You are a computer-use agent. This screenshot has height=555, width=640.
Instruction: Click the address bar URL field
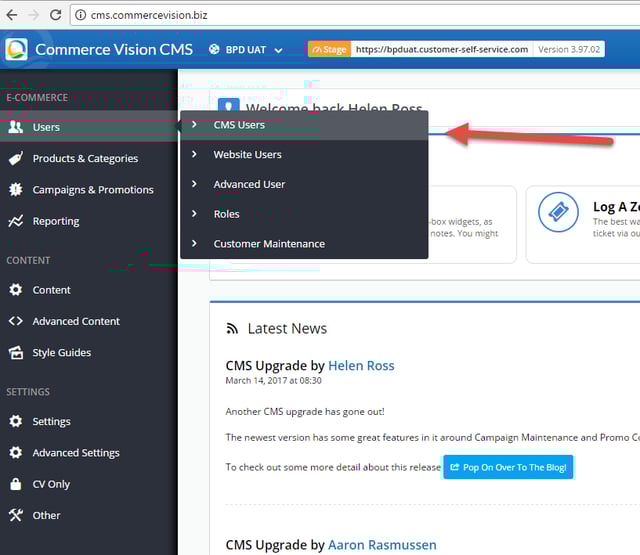pyautogui.click(x=355, y=15)
